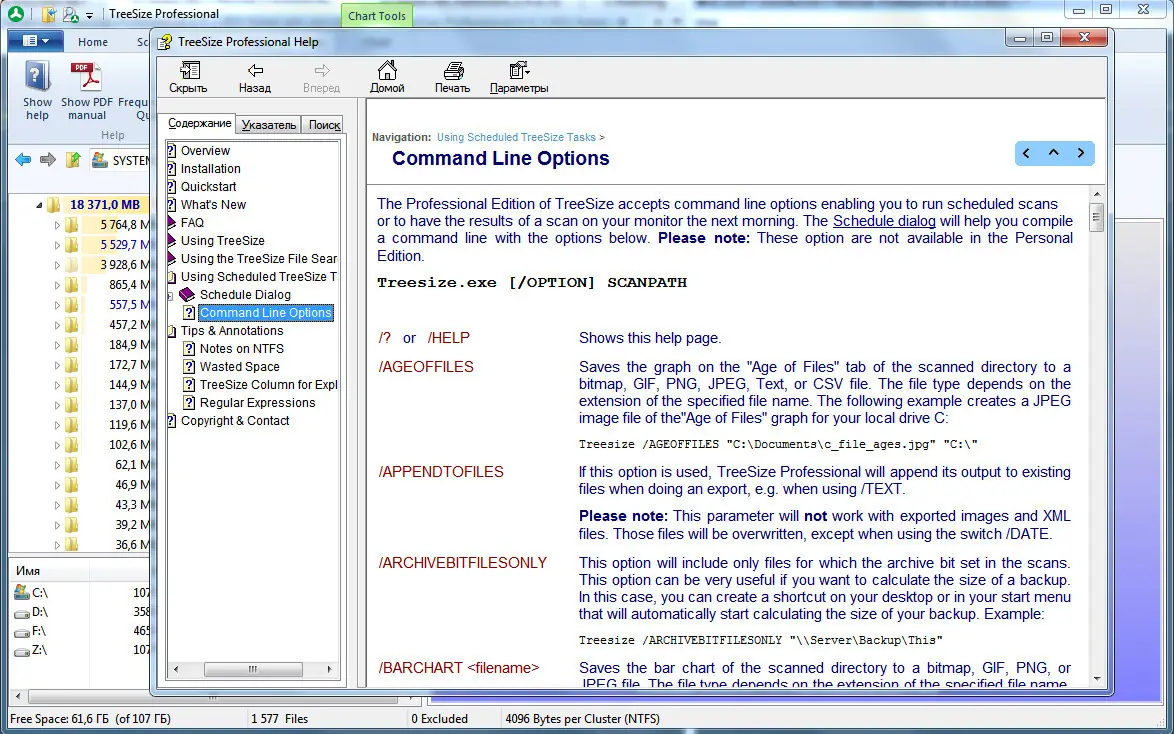Click 1 577 Files status entry

[x=279, y=718]
